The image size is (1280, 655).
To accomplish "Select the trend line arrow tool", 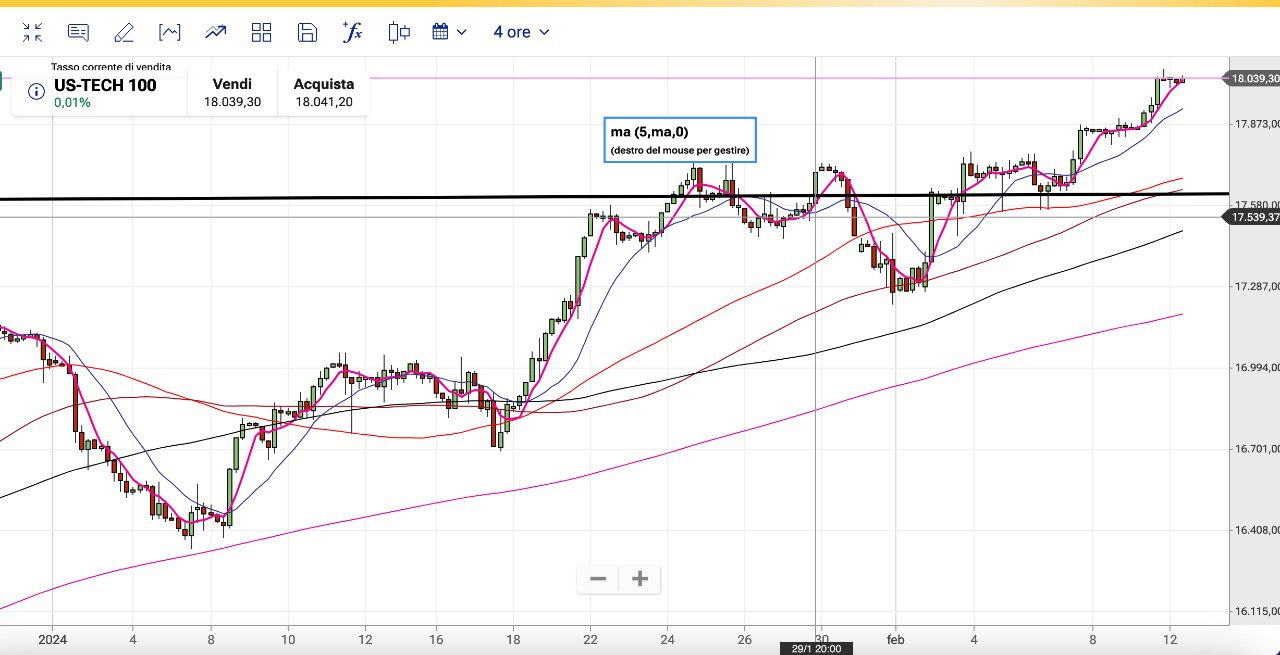I will pyautogui.click(x=215, y=32).
